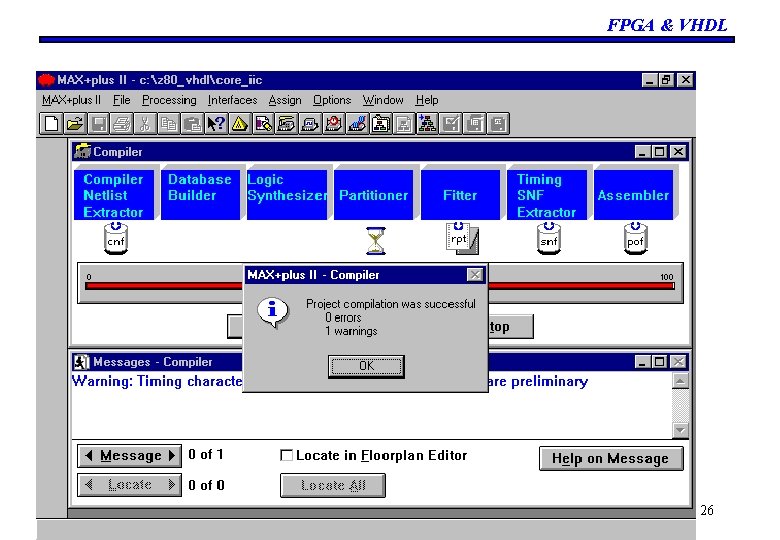Viewport: 780px width, 540px height.
Task: Enable Locate in Floorplan Editor checkbox
Action: [x=286, y=455]
